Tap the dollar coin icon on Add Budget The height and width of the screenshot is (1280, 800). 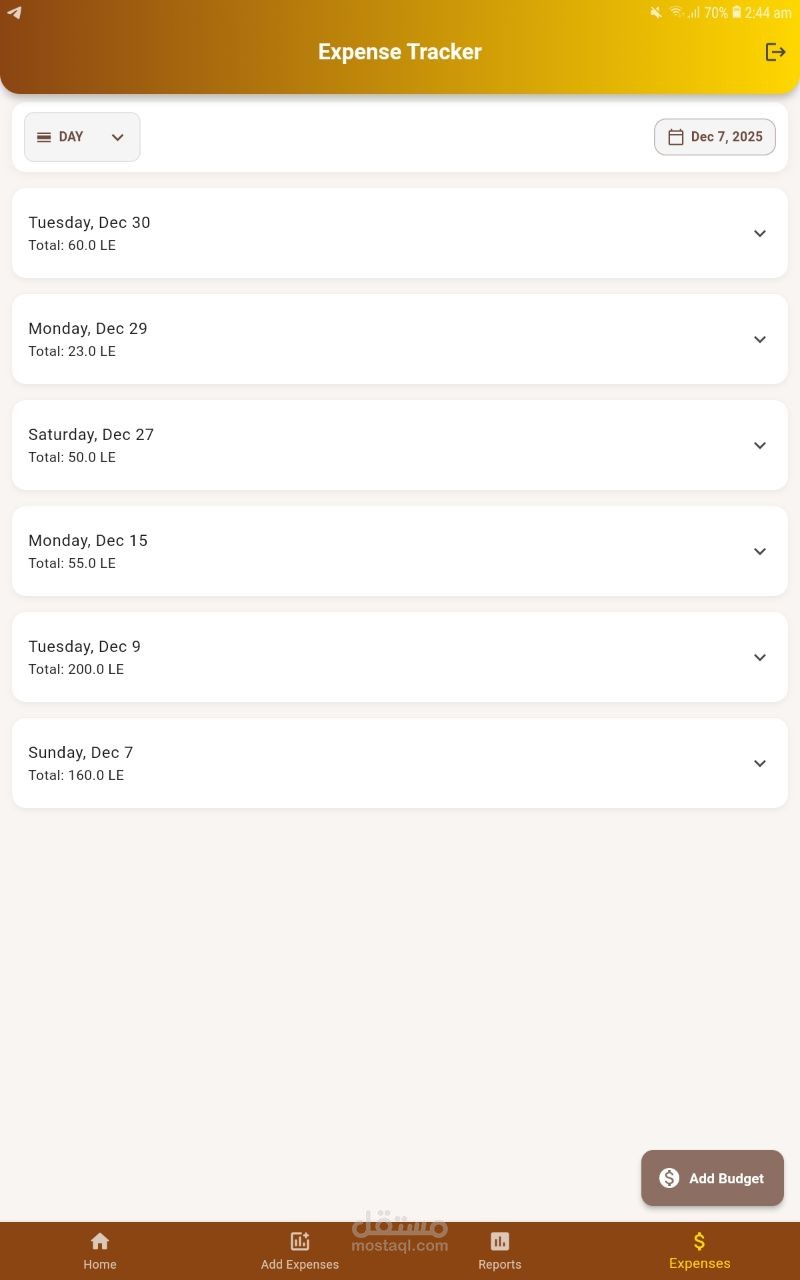[669, 1178]
